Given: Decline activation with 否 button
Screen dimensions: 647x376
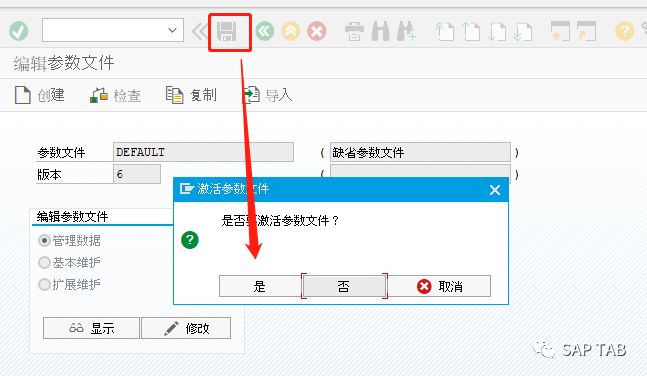Looking at the screenshot, I should click(x=344, y=286).
